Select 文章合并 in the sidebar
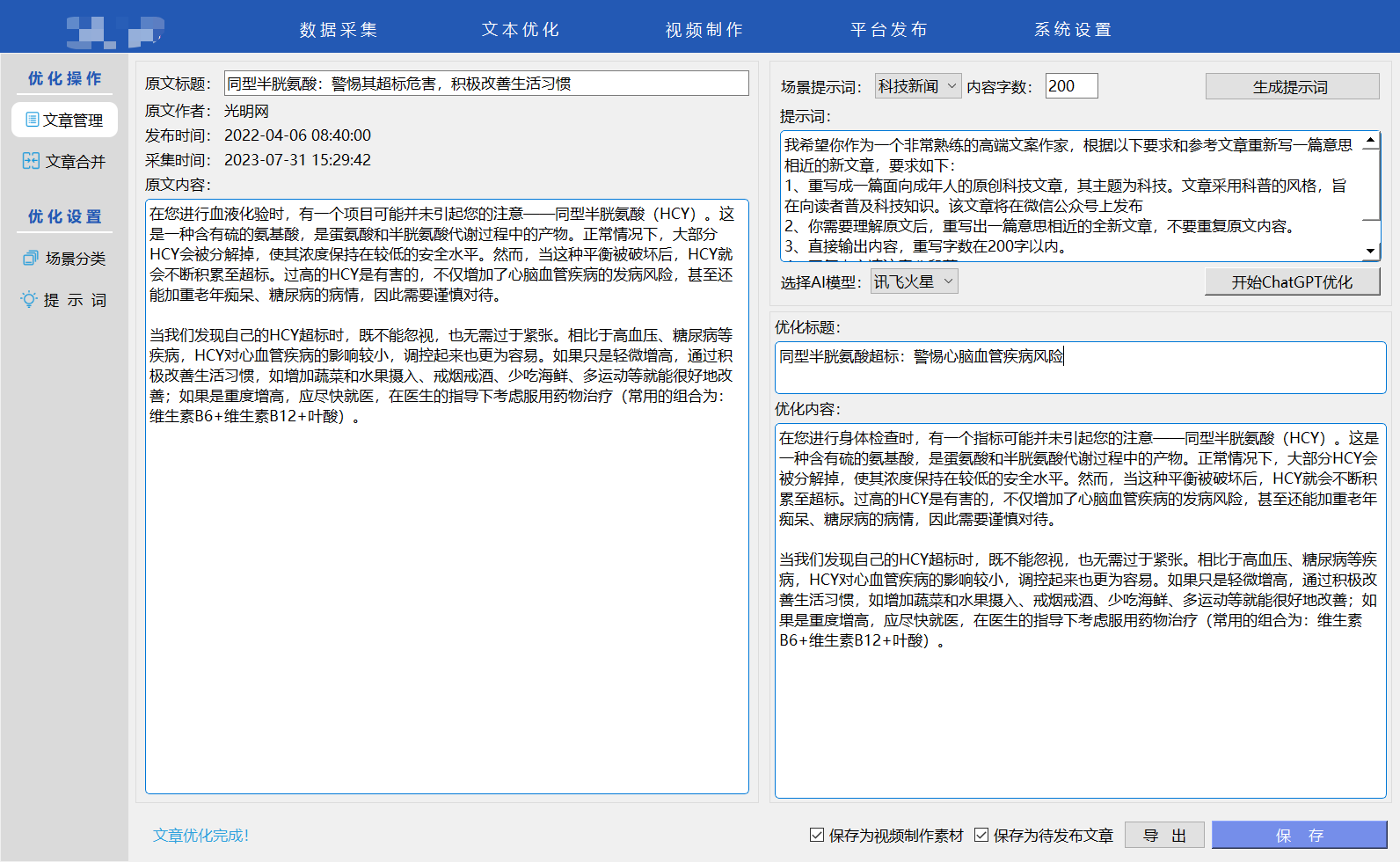Image resolution: width=1400 pixels, height=862 pixels. 64,161
